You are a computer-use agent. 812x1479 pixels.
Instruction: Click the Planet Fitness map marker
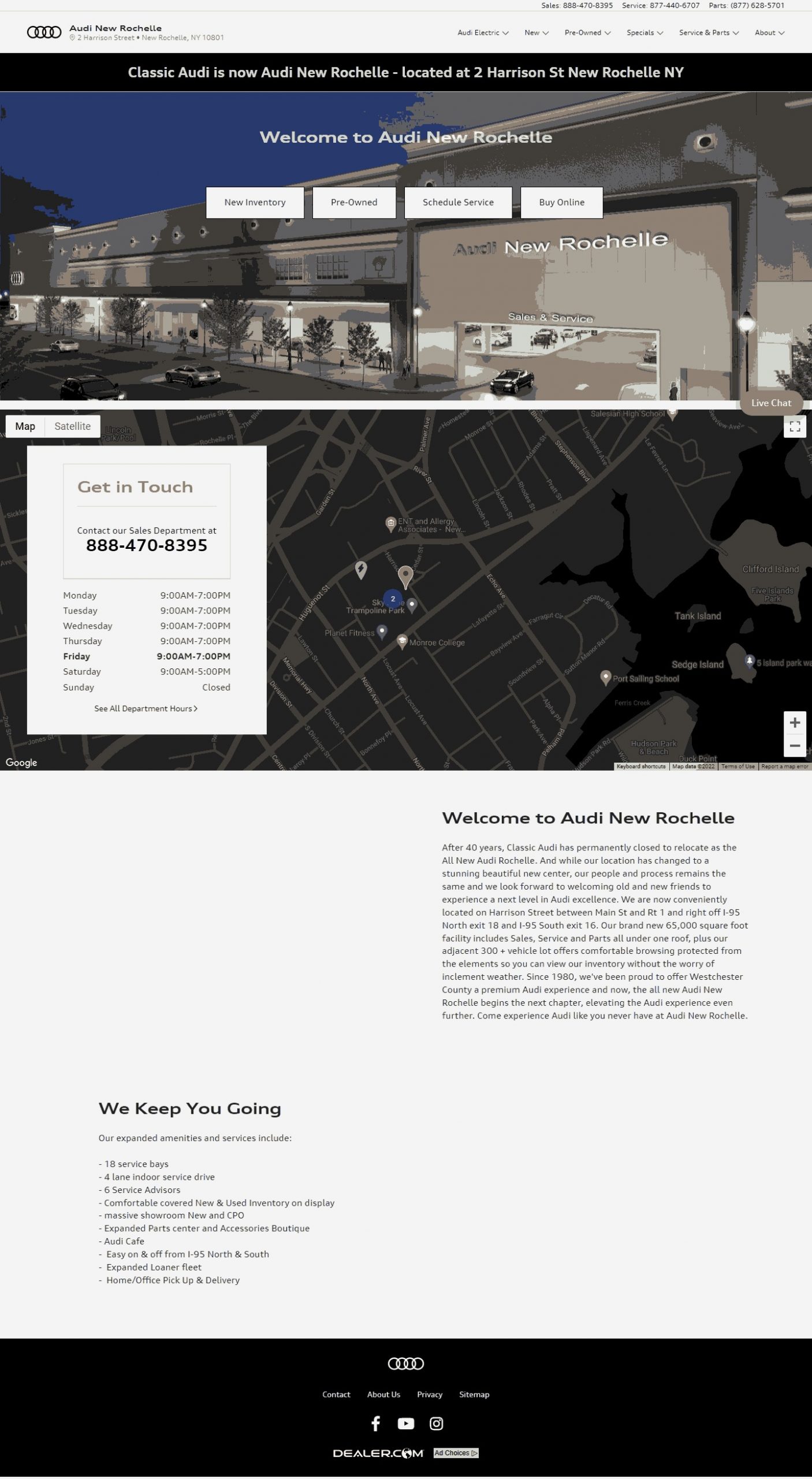[x=382, y=631]
